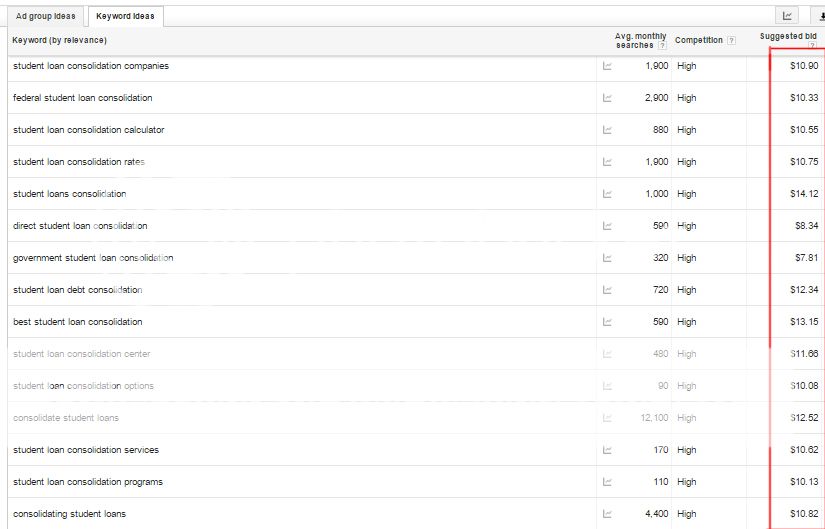Click chart view button at top right
This screenshot has height=529, width=825.
click(x=787, y=16)
